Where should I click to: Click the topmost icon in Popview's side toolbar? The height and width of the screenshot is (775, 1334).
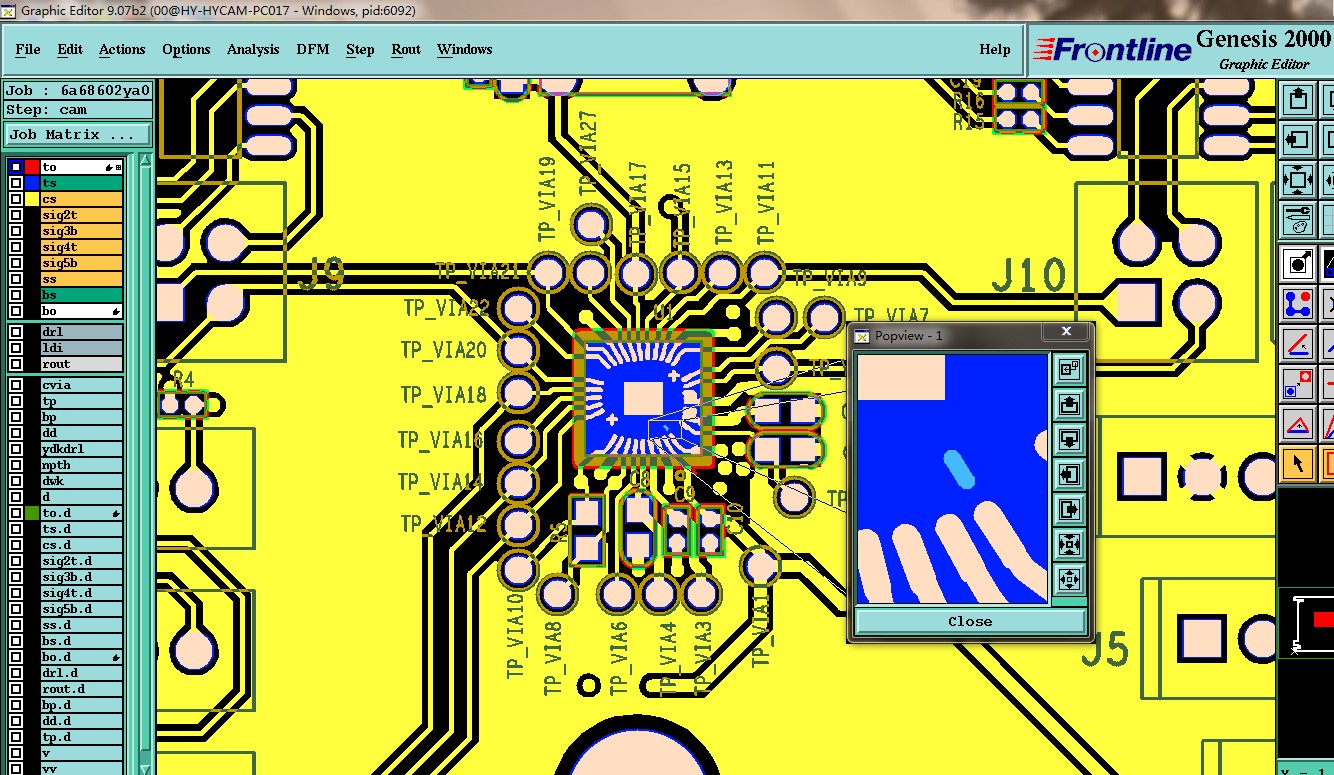pyautogui.click(x=1069, y=370)
